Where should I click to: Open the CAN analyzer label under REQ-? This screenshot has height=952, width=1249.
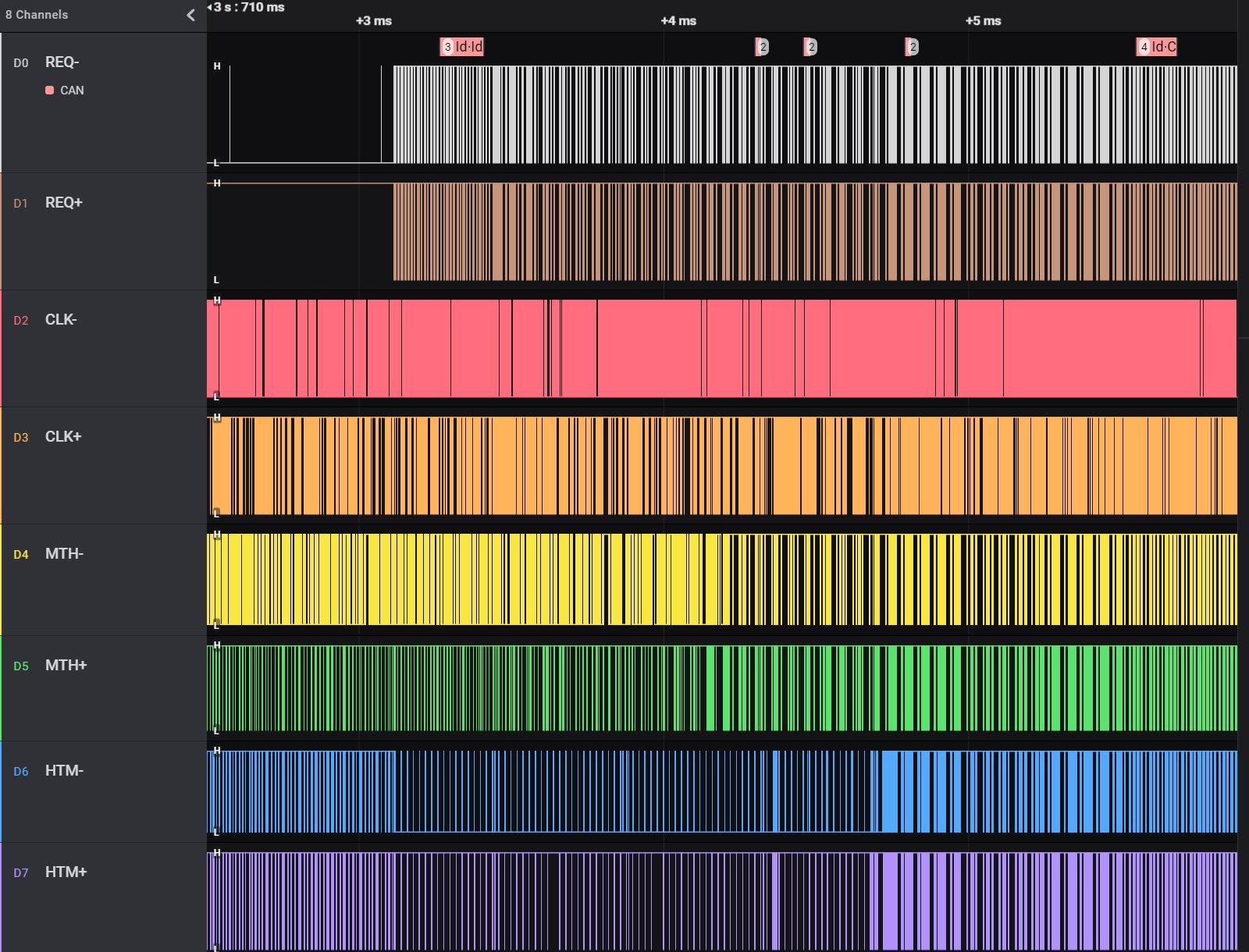(72, 91)
